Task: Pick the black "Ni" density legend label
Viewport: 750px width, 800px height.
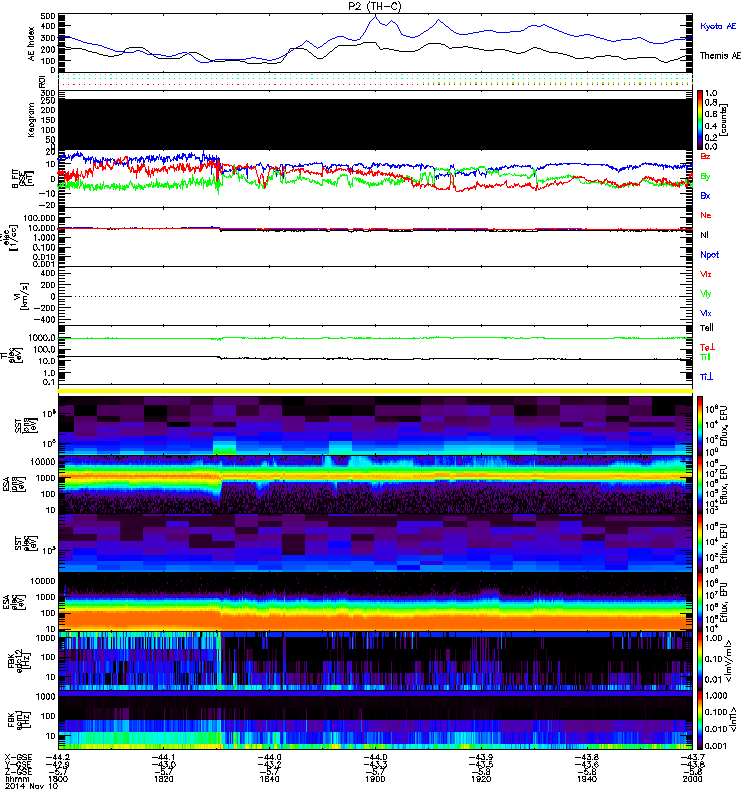Action: [704, 235]
